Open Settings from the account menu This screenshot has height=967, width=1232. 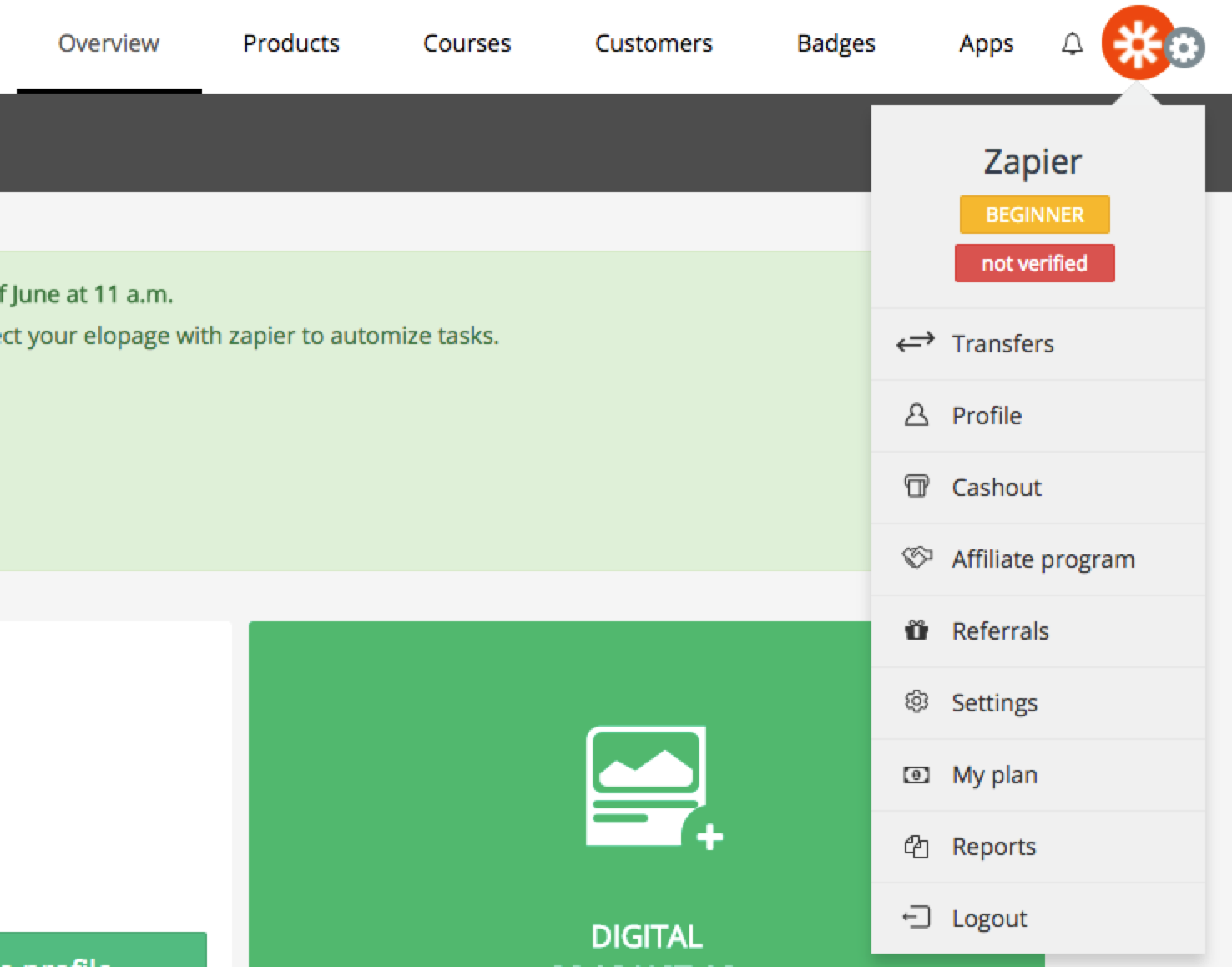coord(1038,703)
